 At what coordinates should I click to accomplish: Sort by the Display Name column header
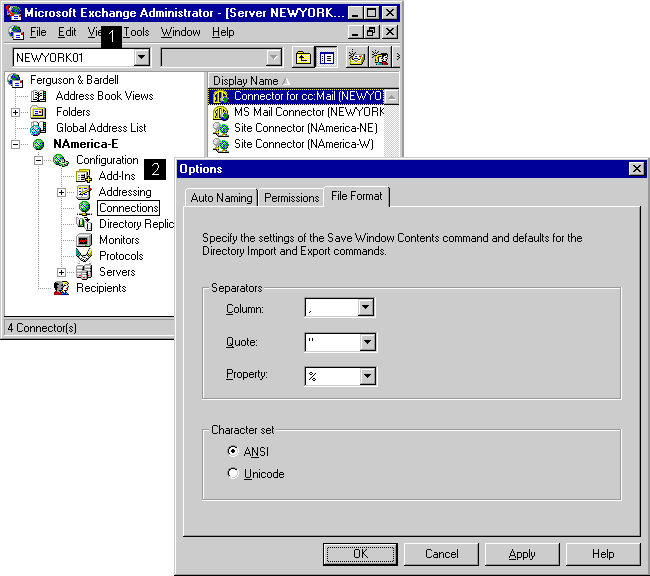tap(303, 81)
